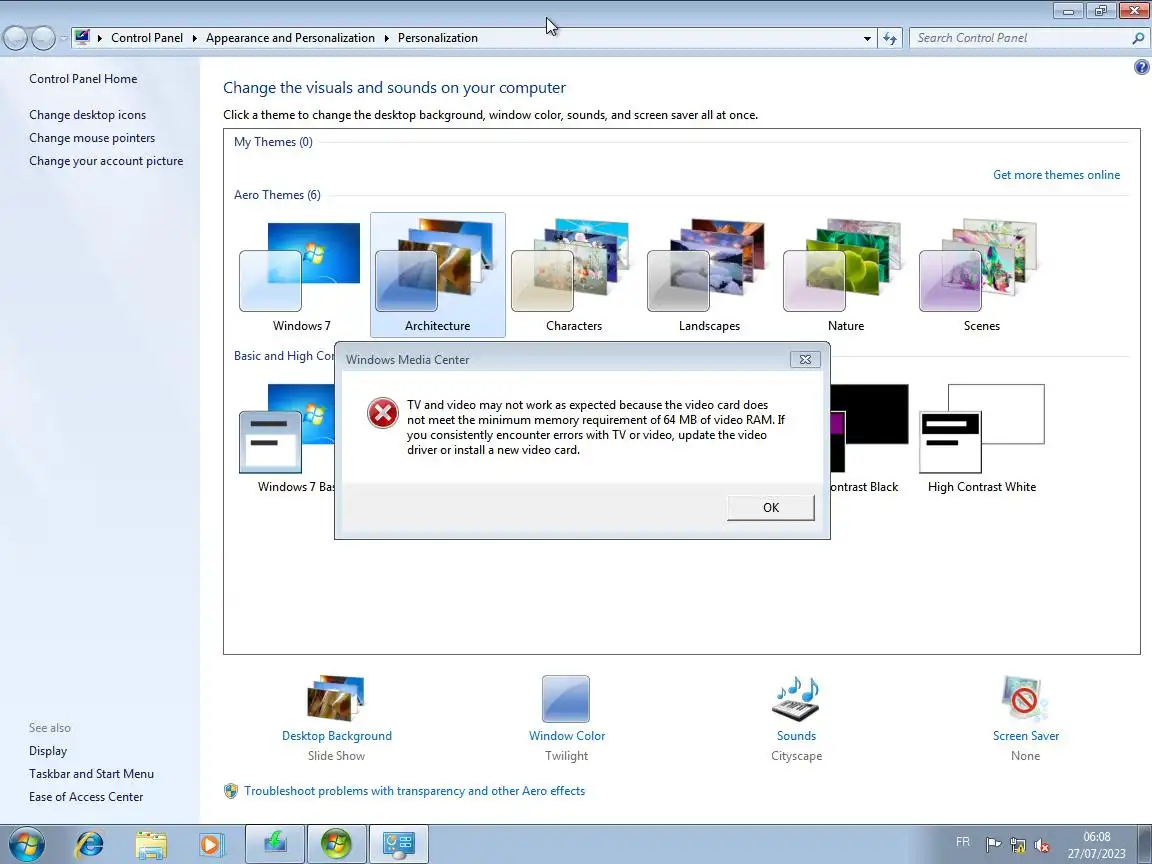Select the Landscapes theme
1152x864 pixels.
(x=710, y=276)
